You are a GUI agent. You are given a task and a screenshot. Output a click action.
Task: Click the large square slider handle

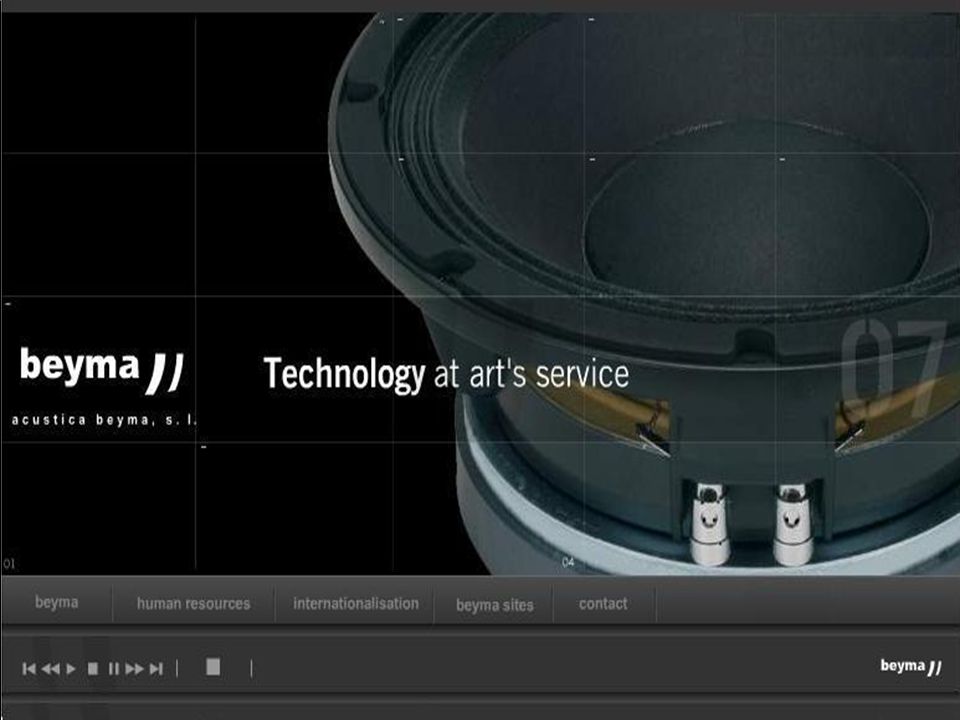[x=213, y=667]
